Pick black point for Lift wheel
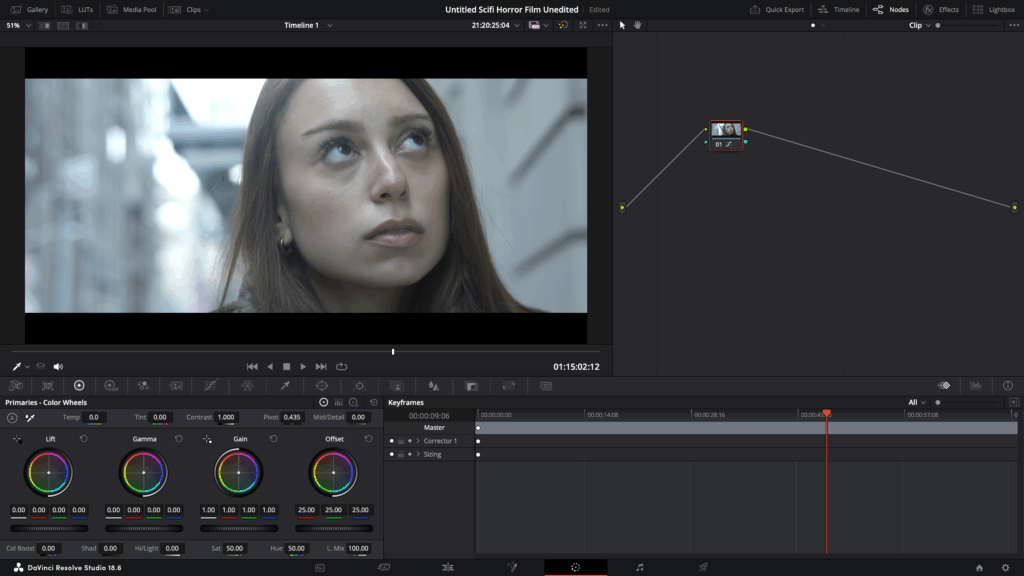This screenshot has height=576, width=1024. [17, 439]
